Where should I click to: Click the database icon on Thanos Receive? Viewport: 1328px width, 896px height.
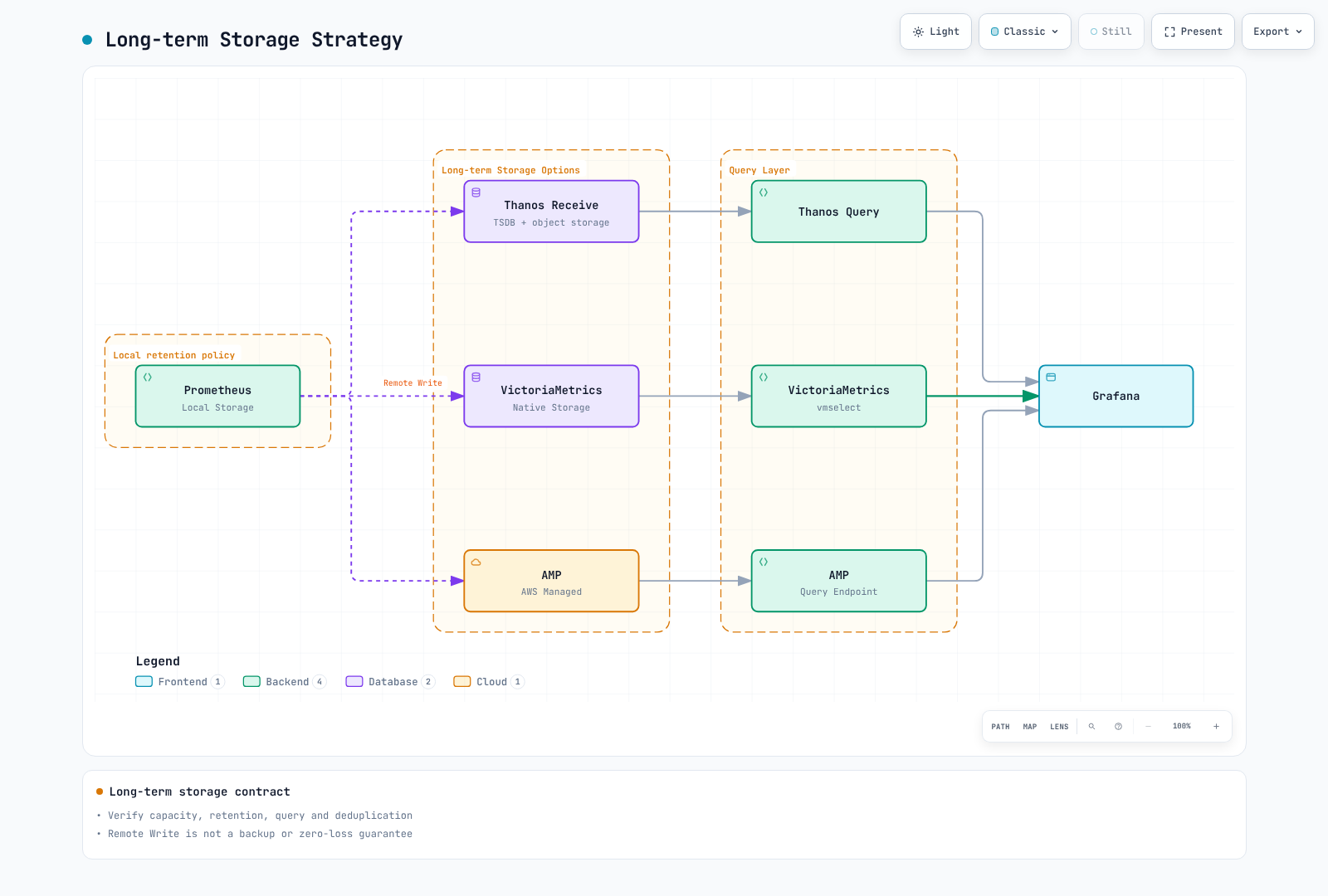pos(476,192)
